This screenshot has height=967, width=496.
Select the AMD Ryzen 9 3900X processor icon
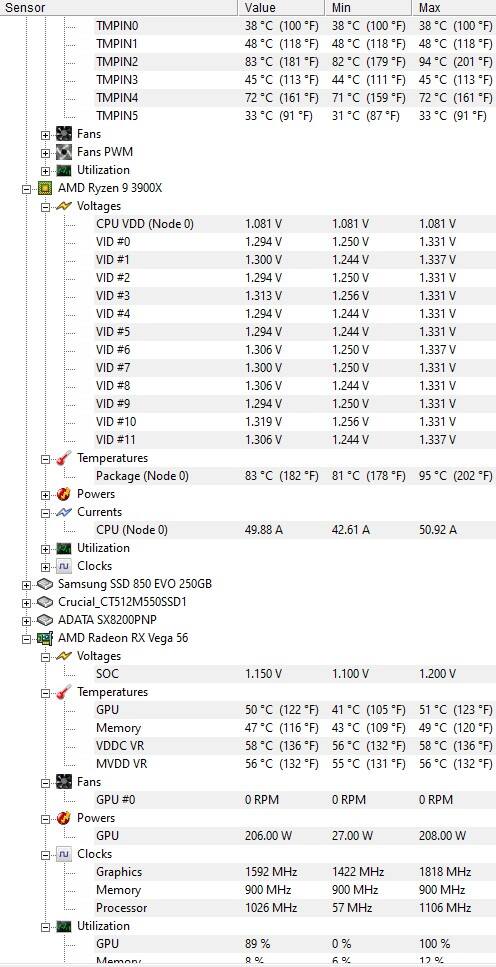(x=45, y=187)
